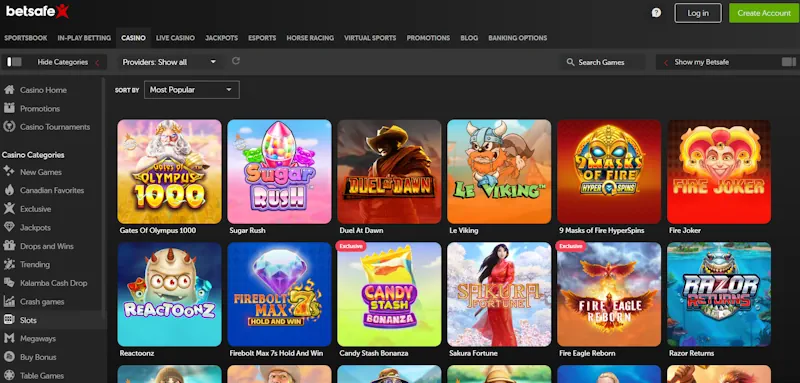Image resolution: width=800 pixels, height=383 pixels.
Task: Open the Sakura Fortune game thumbnail
Action: [499, 294]
